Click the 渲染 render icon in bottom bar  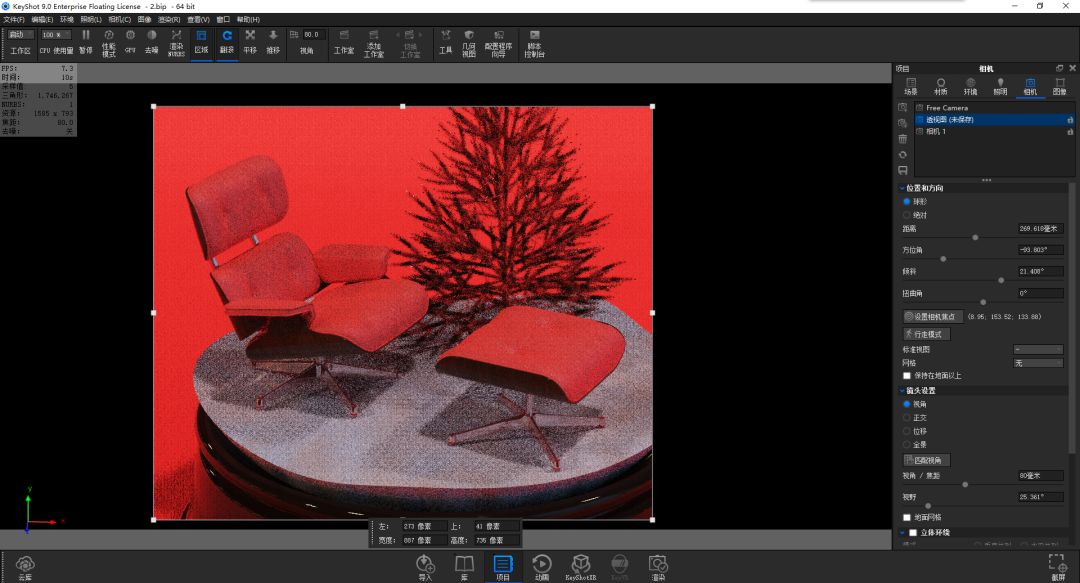click(658, 568)
